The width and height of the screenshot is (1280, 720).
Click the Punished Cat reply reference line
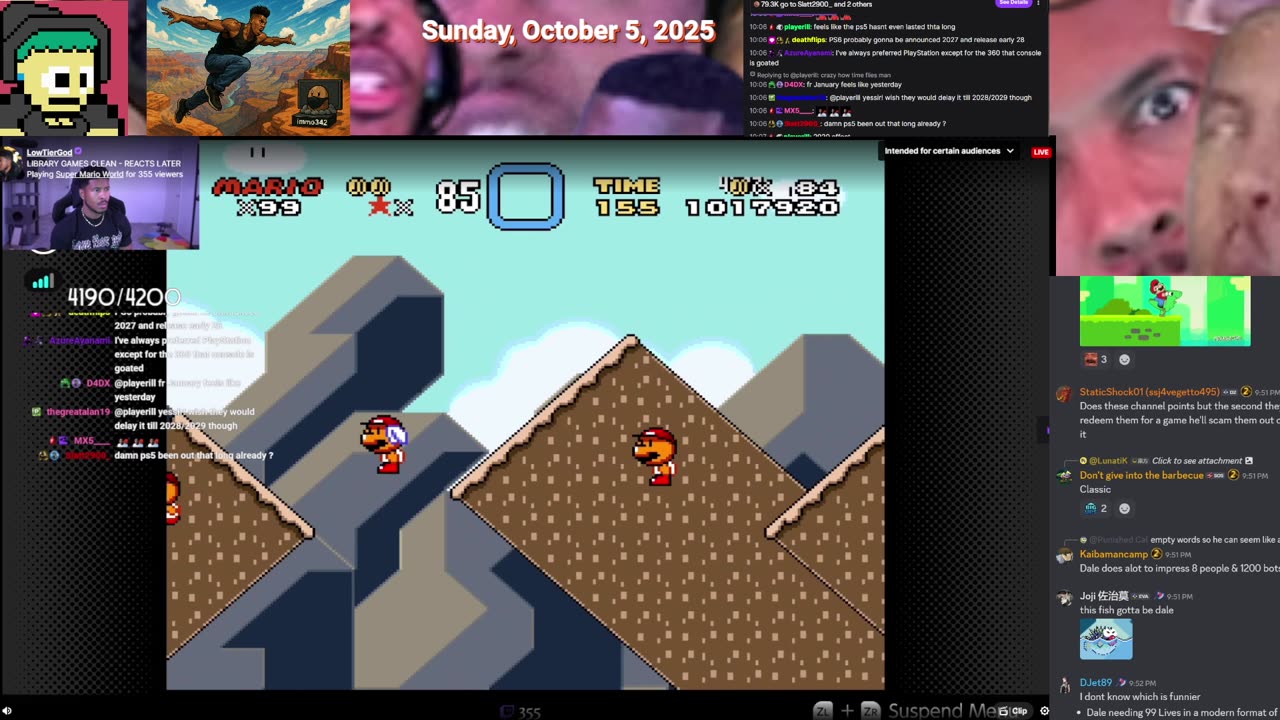[x=1178, y=540]
